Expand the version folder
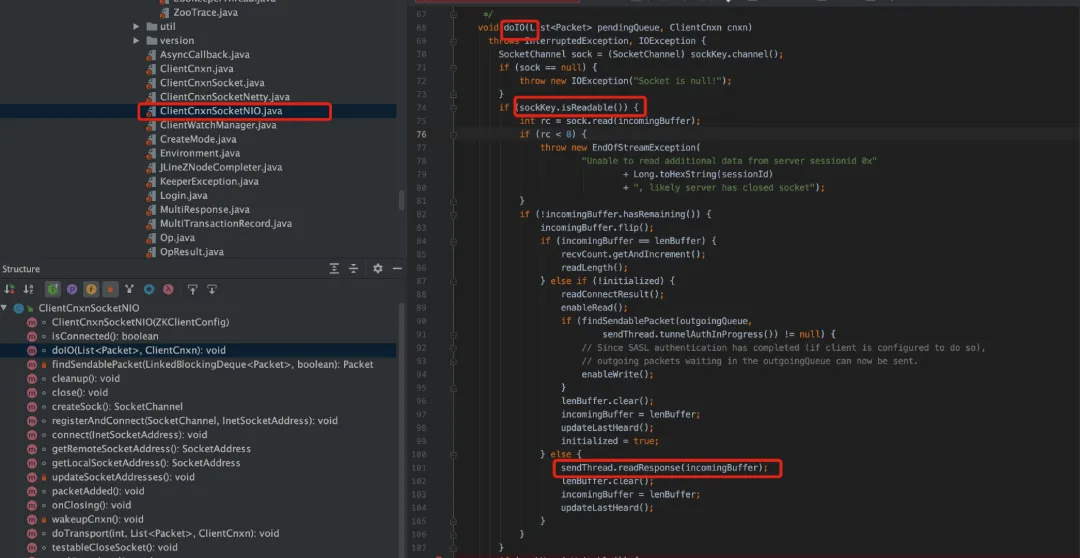The image size is (1080, 558). [136, 41]
